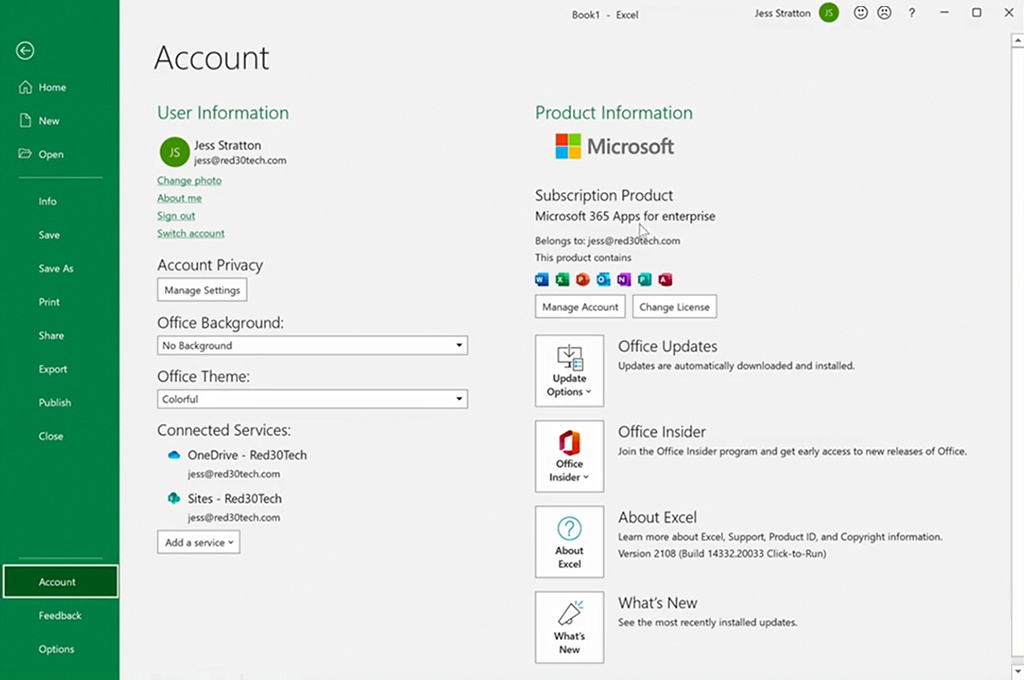Click the frown face feedback icon

(x=884, y=13)
